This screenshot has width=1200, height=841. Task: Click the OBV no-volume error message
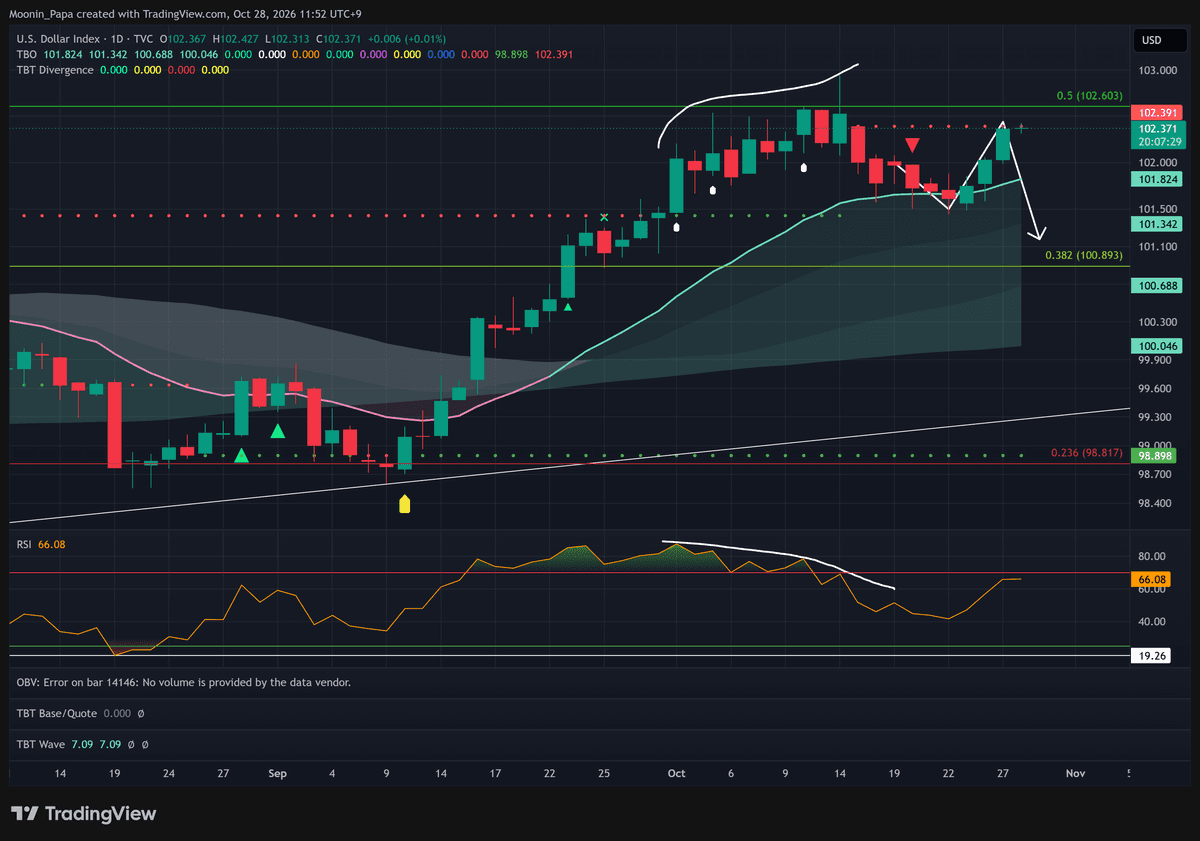[x=184, y=682]
